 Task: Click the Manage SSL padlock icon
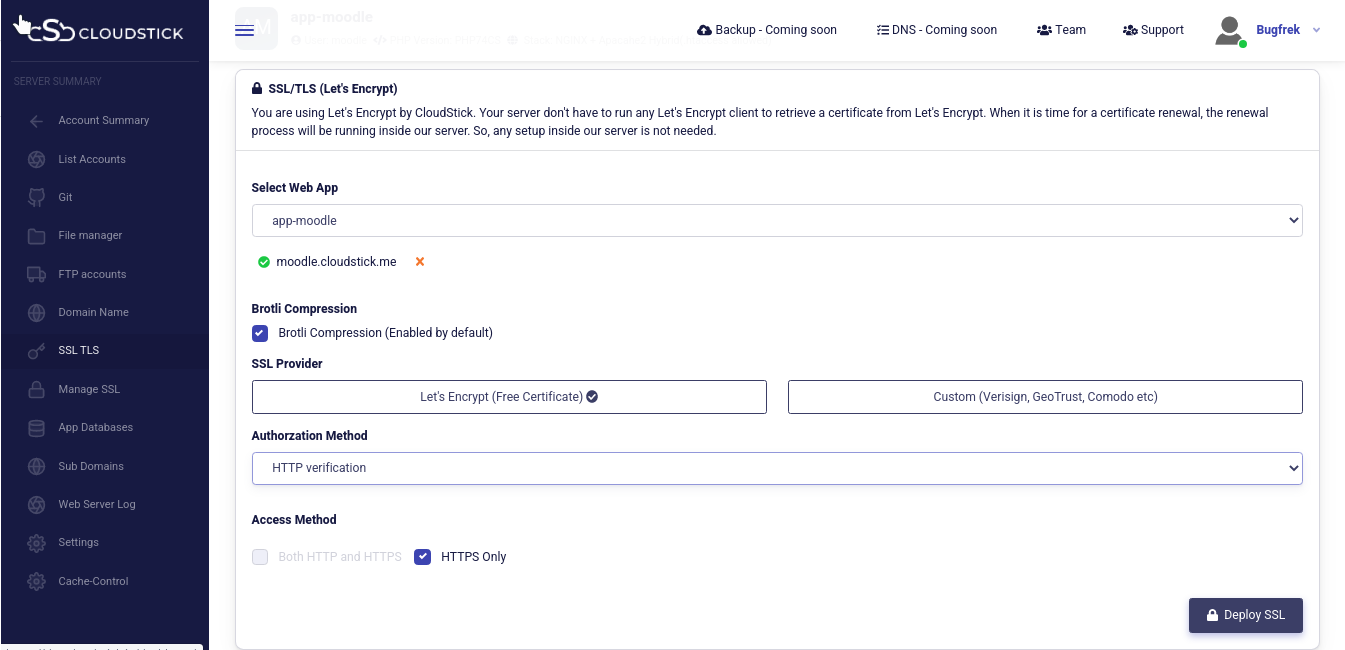click(x=37, y=389)
